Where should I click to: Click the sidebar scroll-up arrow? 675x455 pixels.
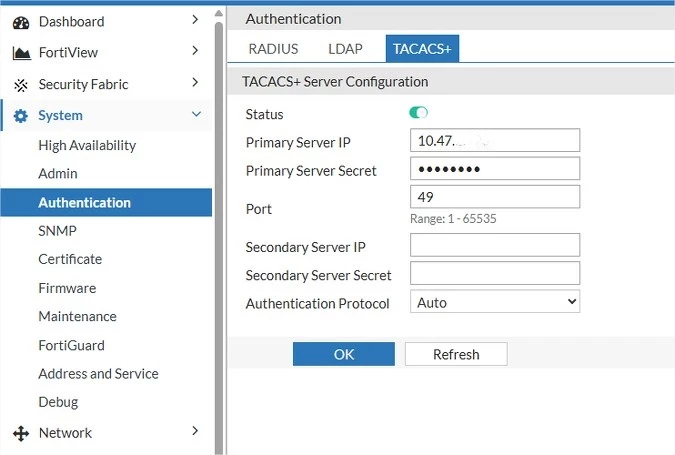click(x=219, y=13)
